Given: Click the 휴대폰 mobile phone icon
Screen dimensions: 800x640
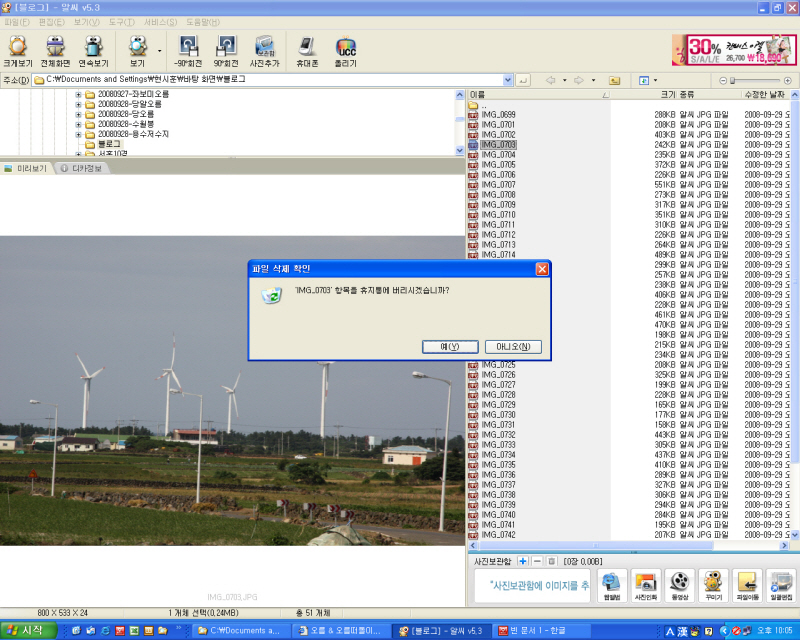Looking at the screenshot, I should (307, 51).
